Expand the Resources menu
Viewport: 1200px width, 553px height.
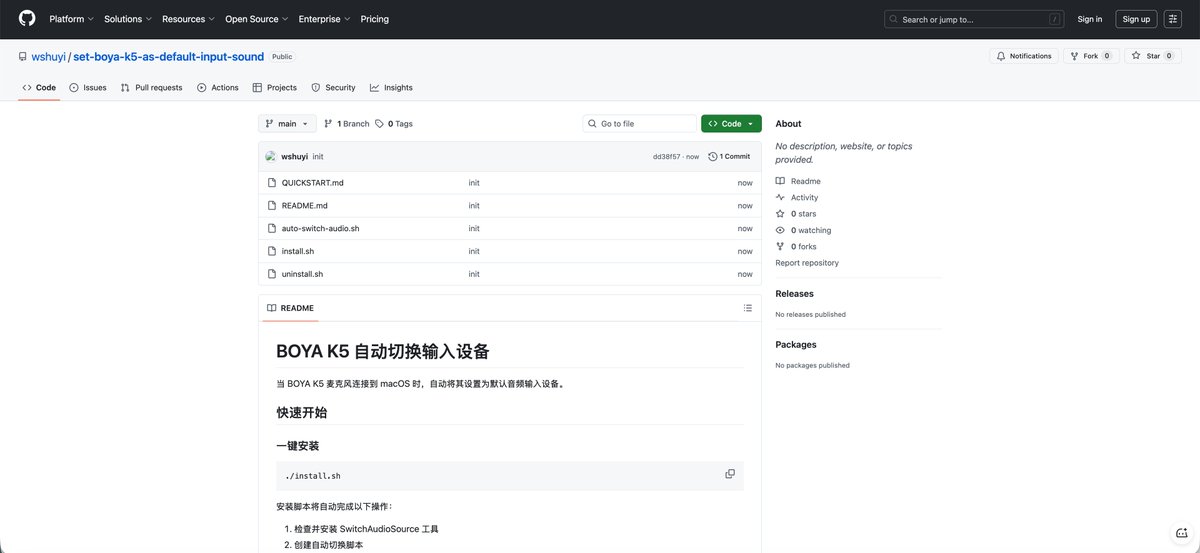[188, 19]
